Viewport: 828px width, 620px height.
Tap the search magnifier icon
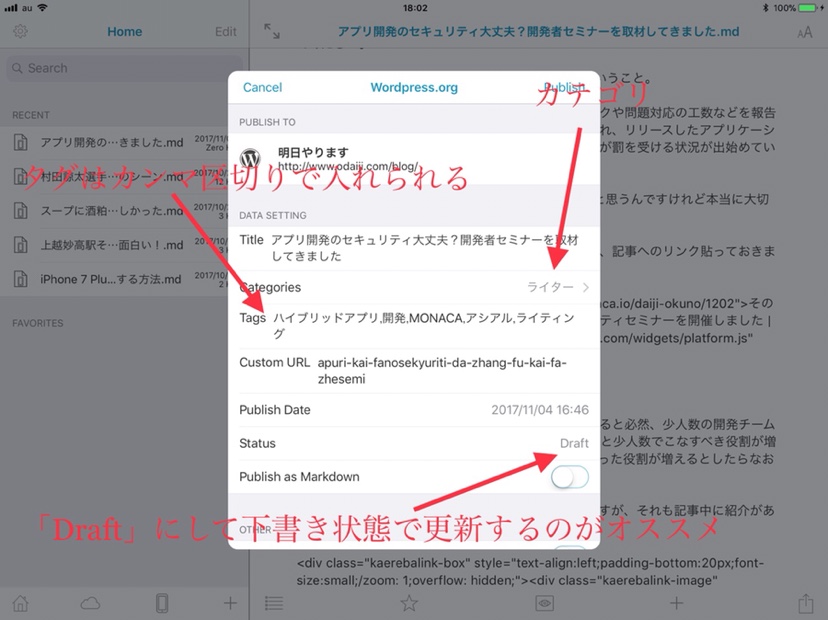click(x=17, y=68)
